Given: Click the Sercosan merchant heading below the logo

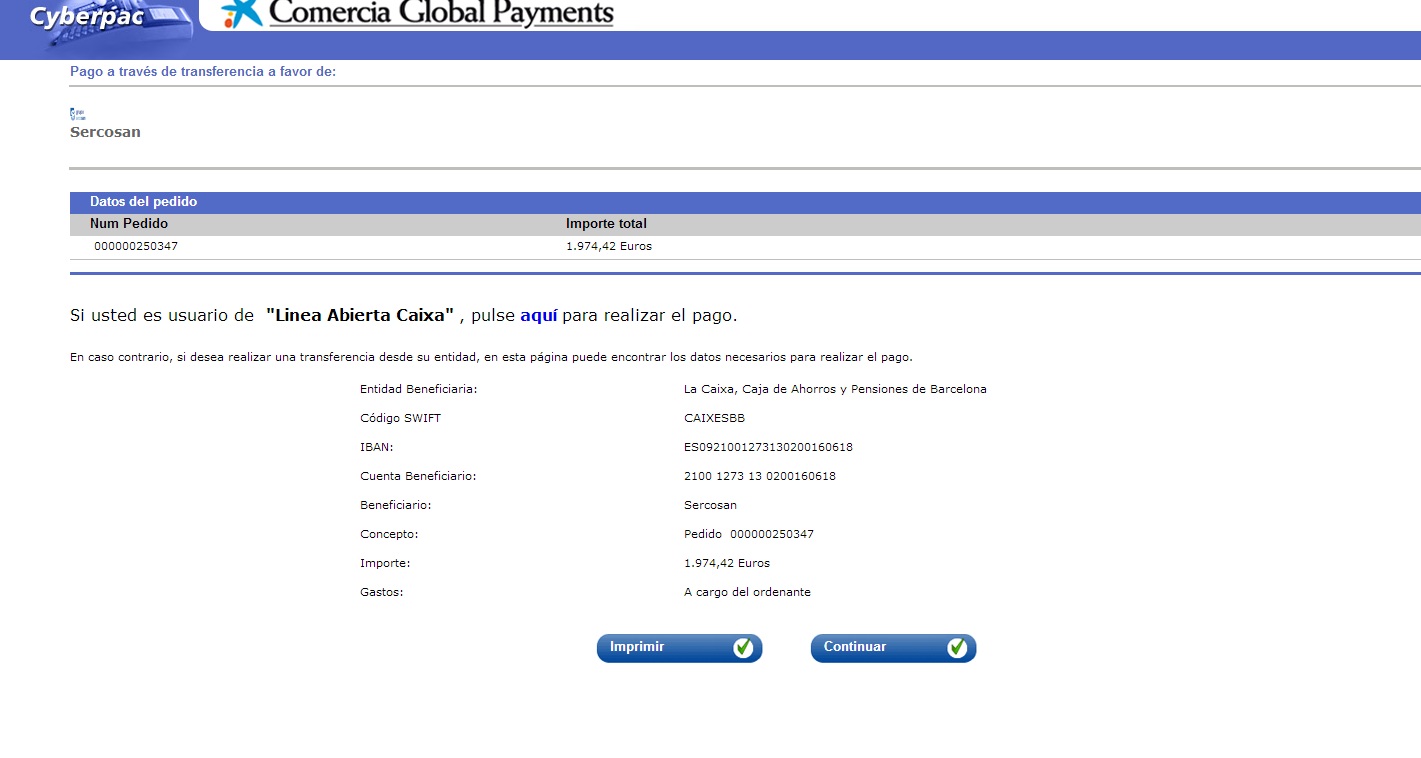Looking at the screenshot, I should pyautogui.click(x=105, y=132).
